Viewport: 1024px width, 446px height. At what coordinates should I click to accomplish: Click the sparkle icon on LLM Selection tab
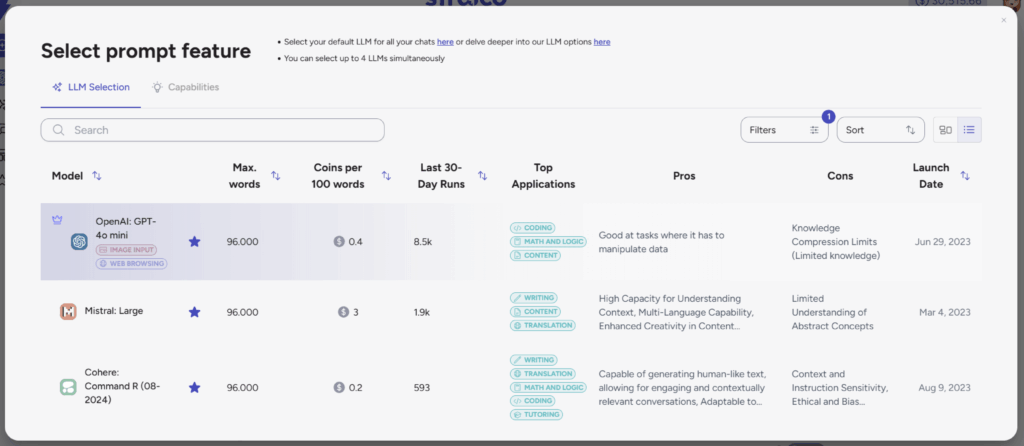[x=57, y=87]
